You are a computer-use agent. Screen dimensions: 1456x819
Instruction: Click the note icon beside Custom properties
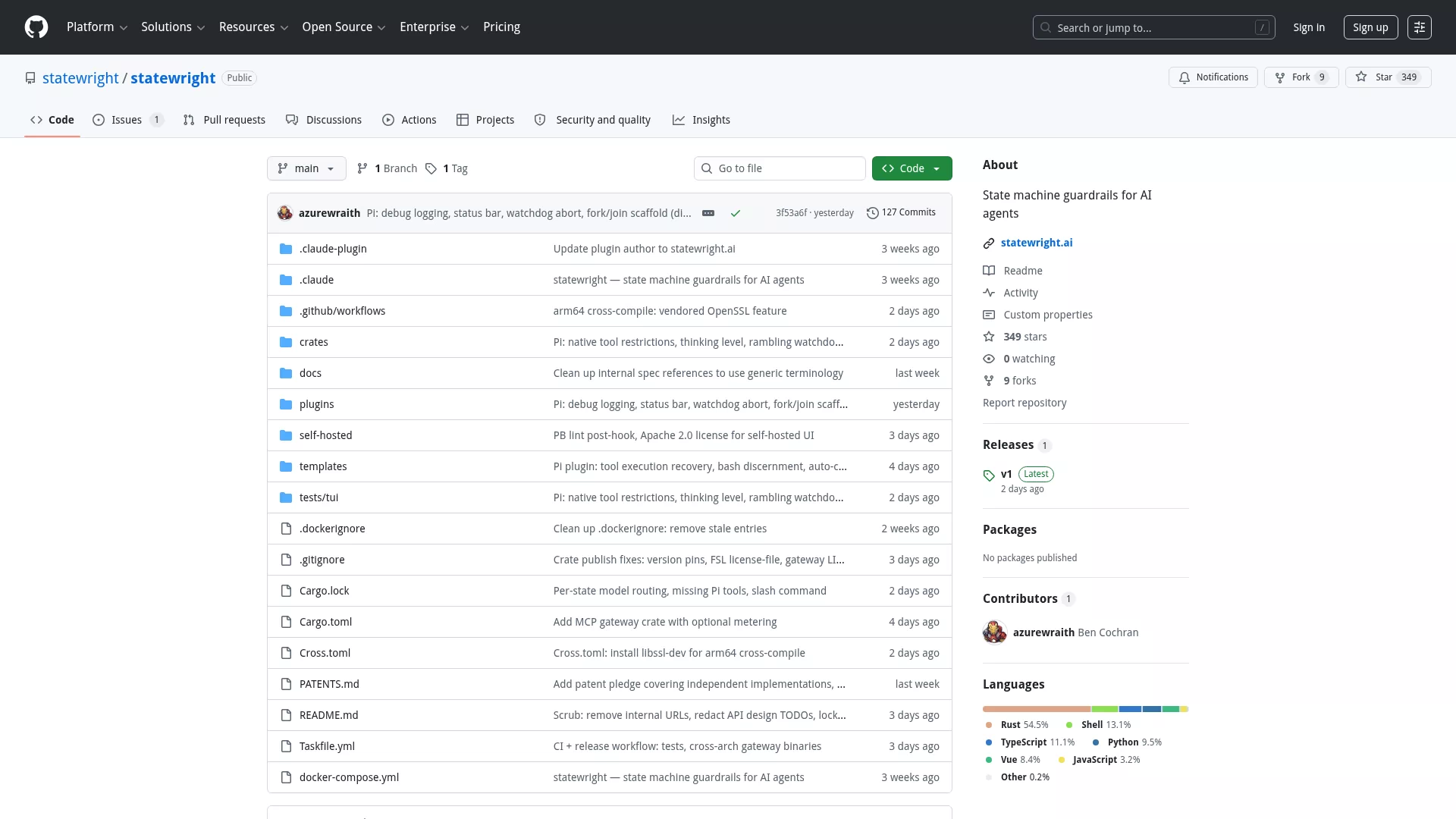(989, 315)
